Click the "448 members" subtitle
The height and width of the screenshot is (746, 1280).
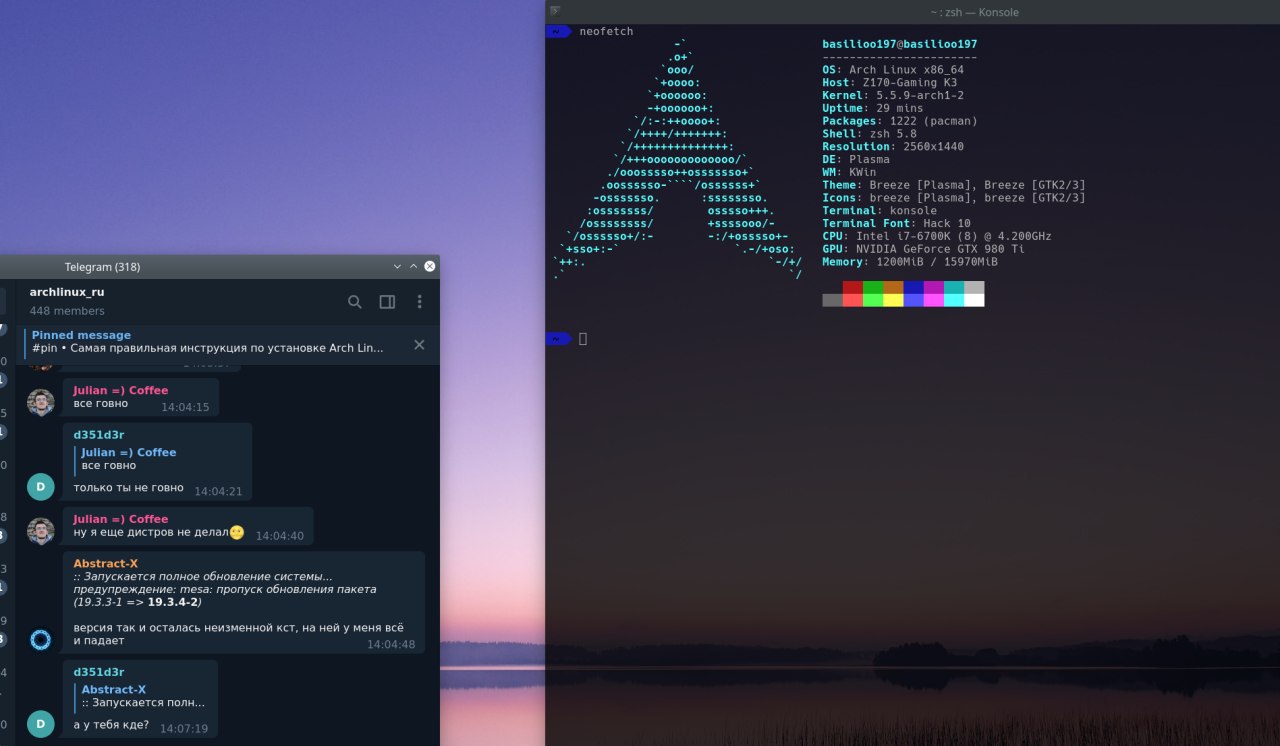coord(67,311)
